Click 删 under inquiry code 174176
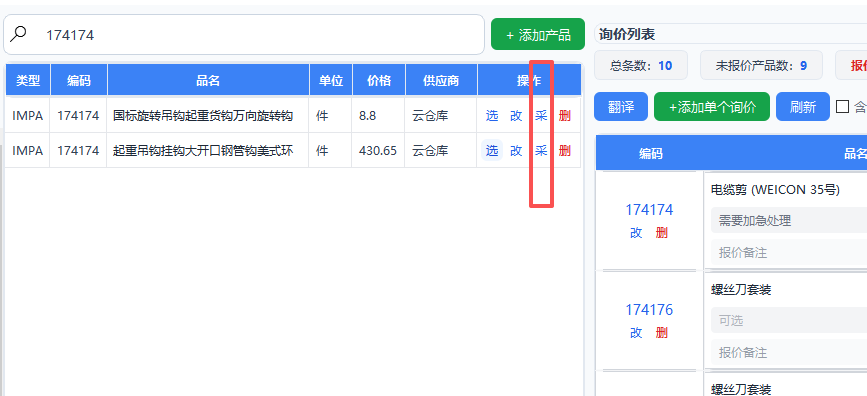Screen dimensions: 867x396 [x=661, y=332]
